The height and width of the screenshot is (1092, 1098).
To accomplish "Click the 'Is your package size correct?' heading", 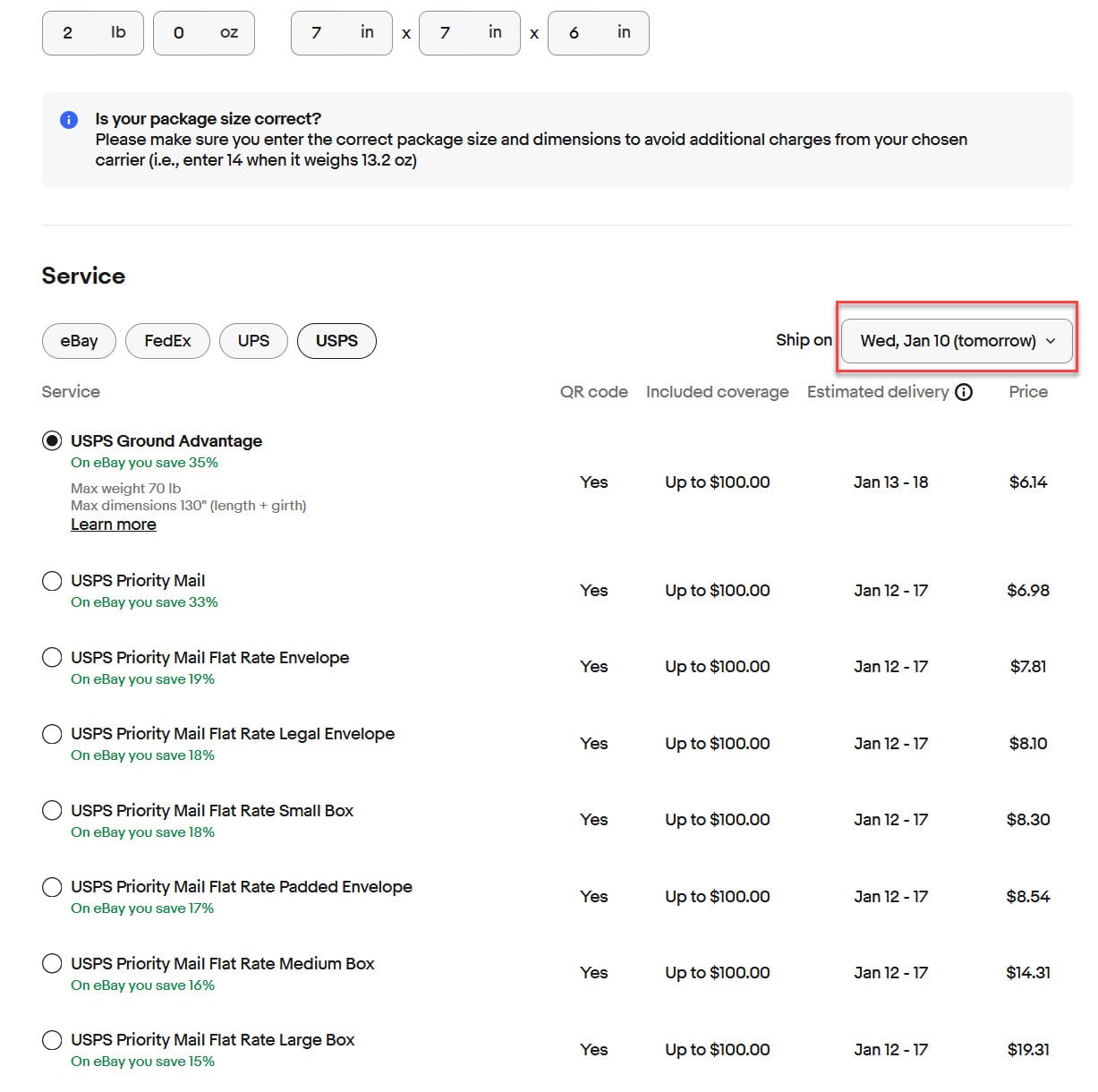I will click(x=209, y=119).
